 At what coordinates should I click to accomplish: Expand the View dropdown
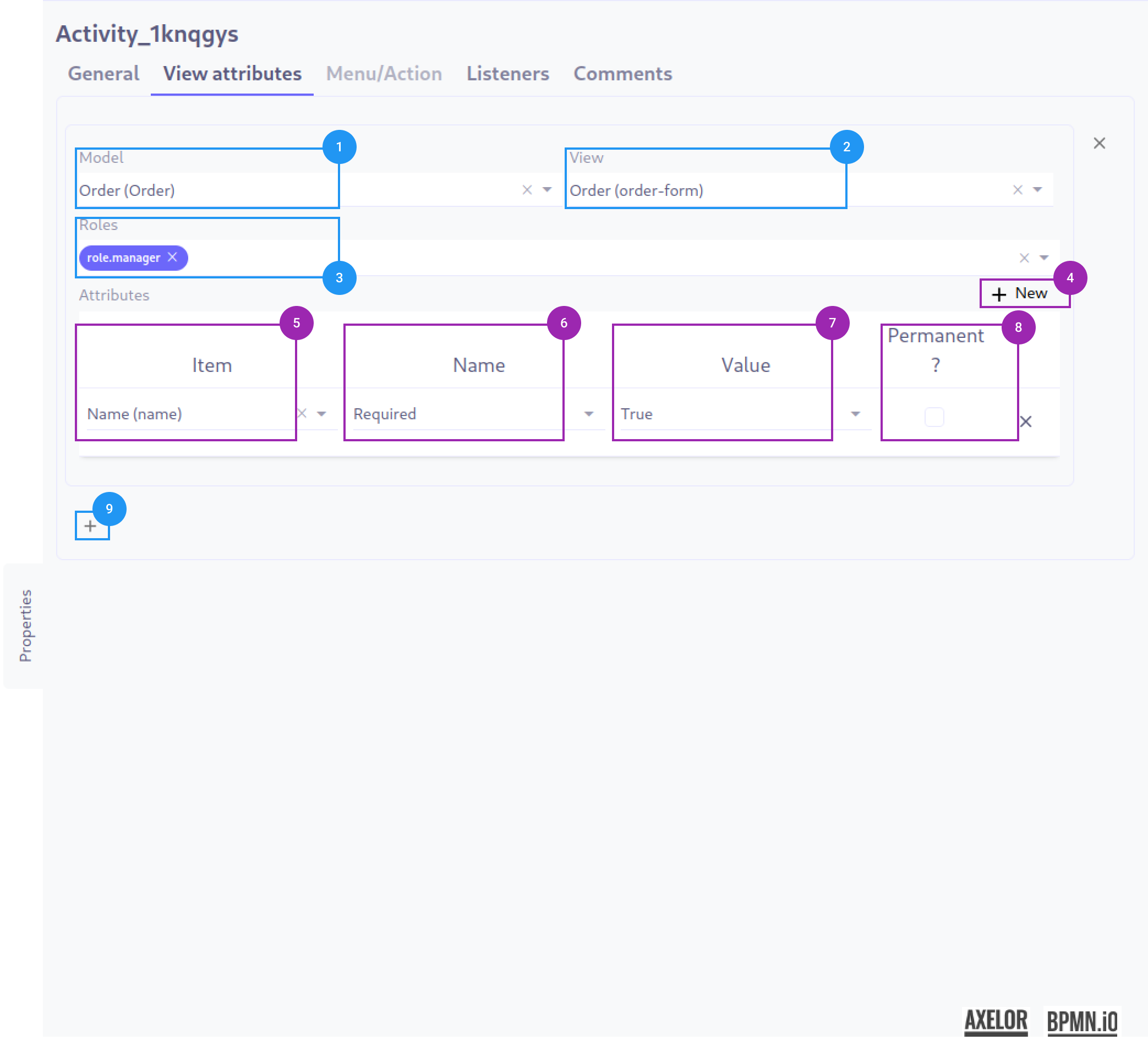(x=1037, y=190)
